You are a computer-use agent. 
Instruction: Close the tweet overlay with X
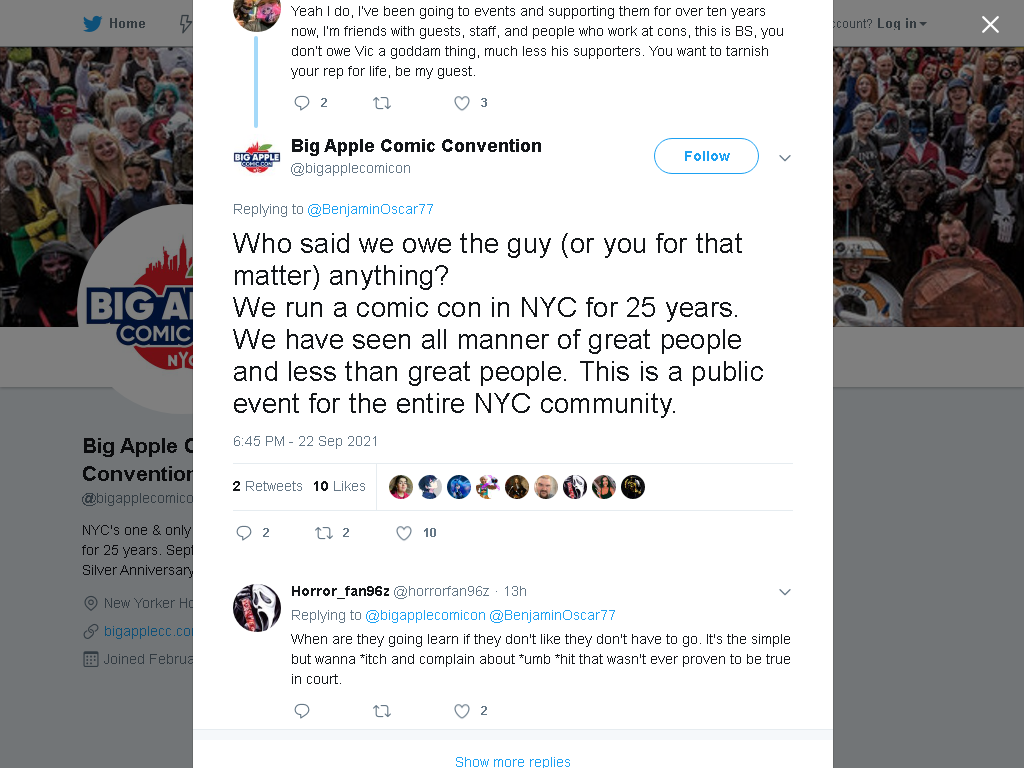(990, 24)
